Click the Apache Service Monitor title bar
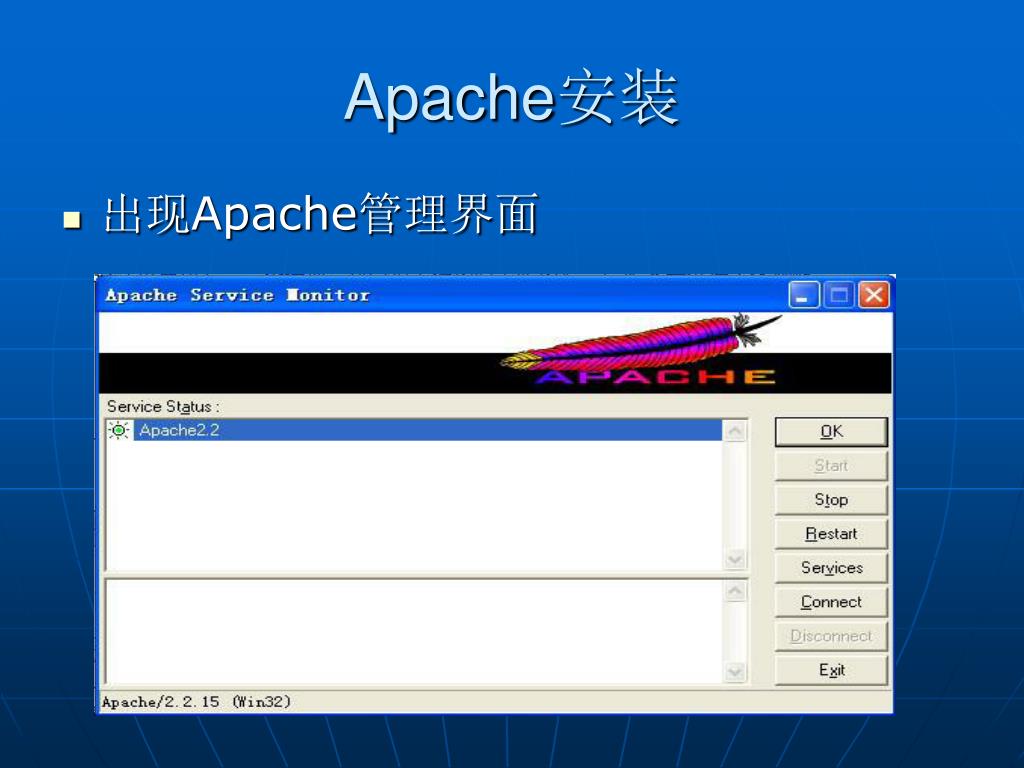 tap(444, 295)
